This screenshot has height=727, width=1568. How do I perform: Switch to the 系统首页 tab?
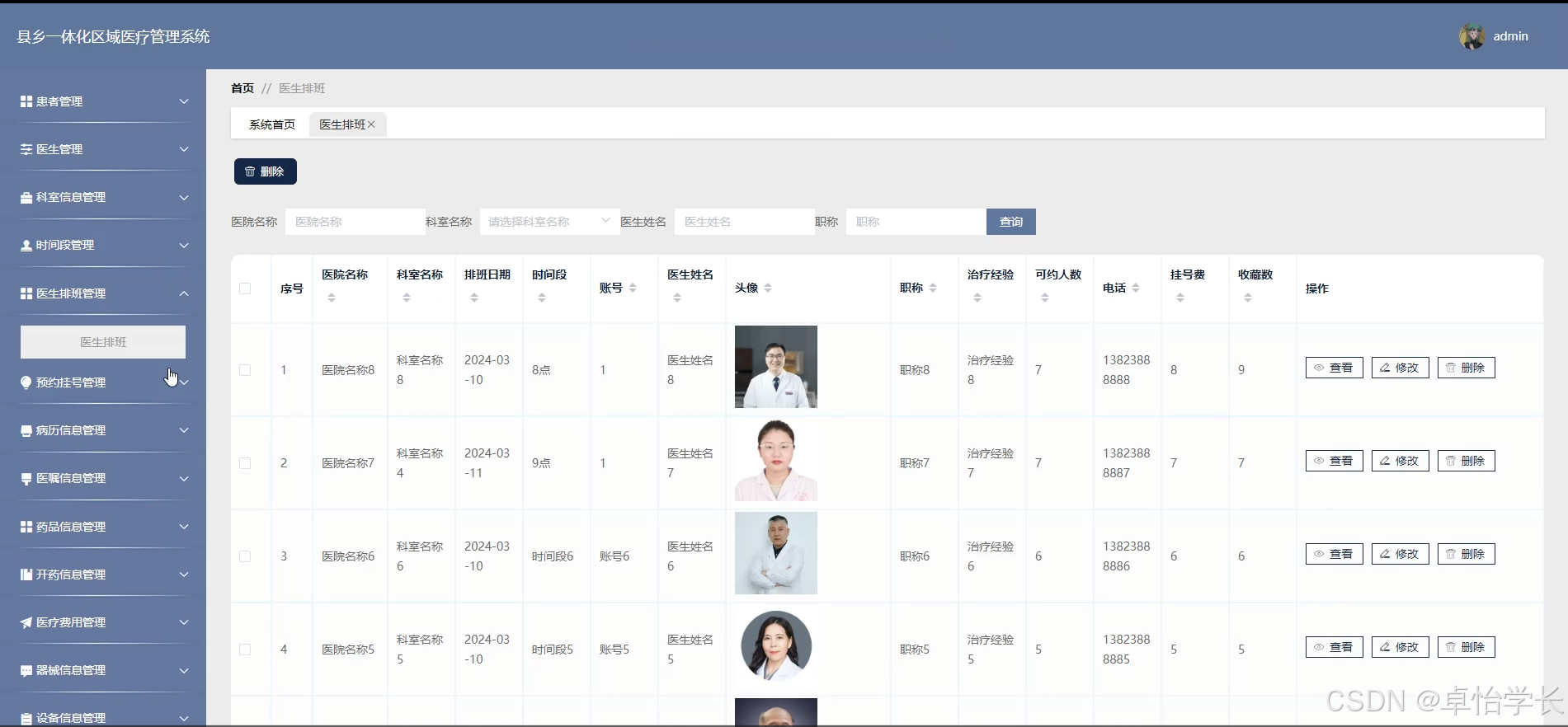272,124
